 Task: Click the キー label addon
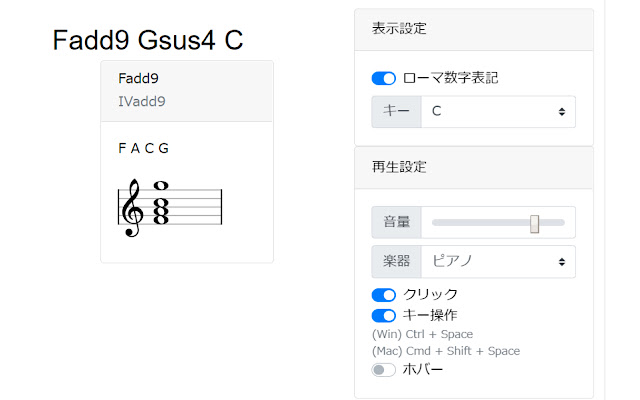396,112
